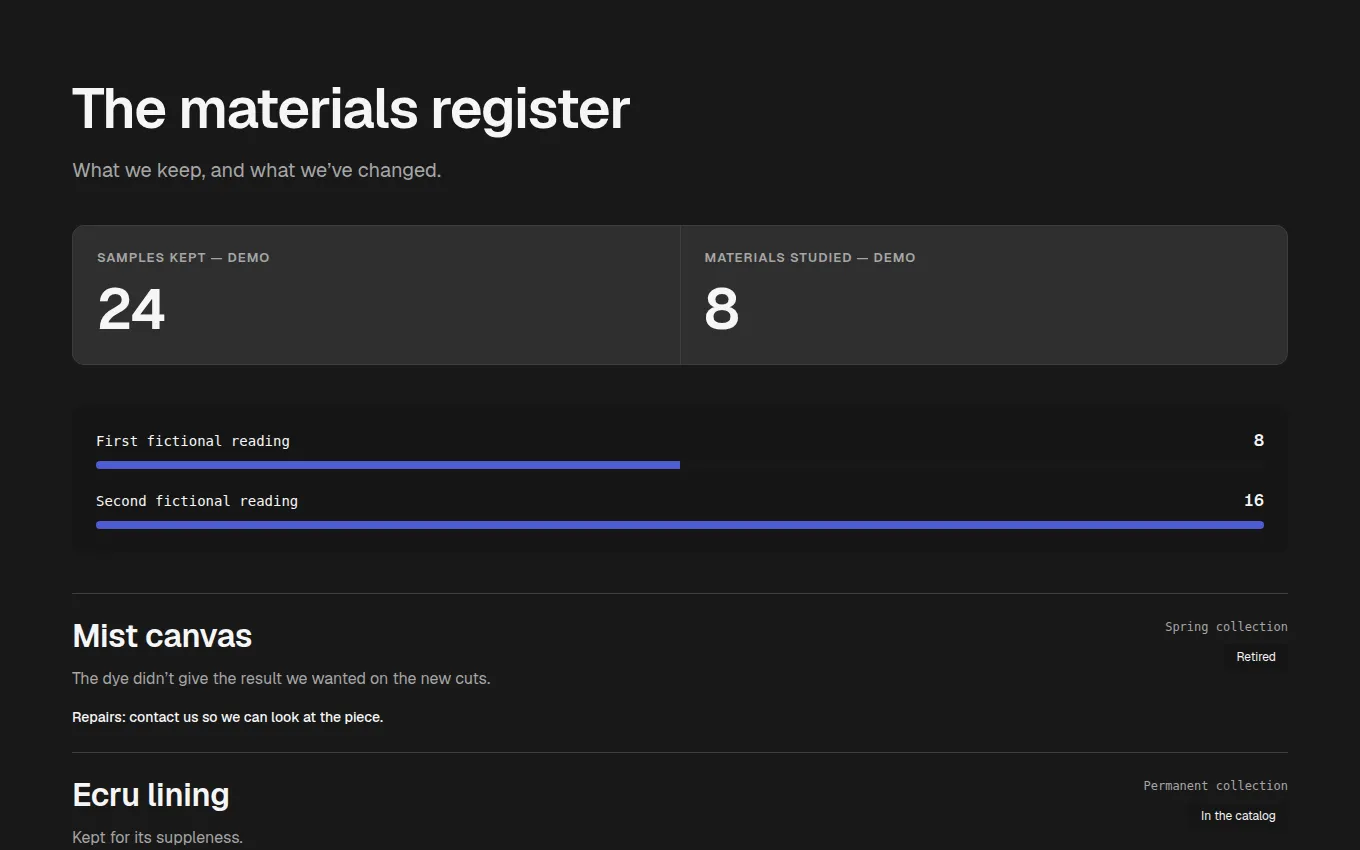1360x850 pixels.
Task: Click the value 16 beside second reading
Action: (x=1254, y=500)
